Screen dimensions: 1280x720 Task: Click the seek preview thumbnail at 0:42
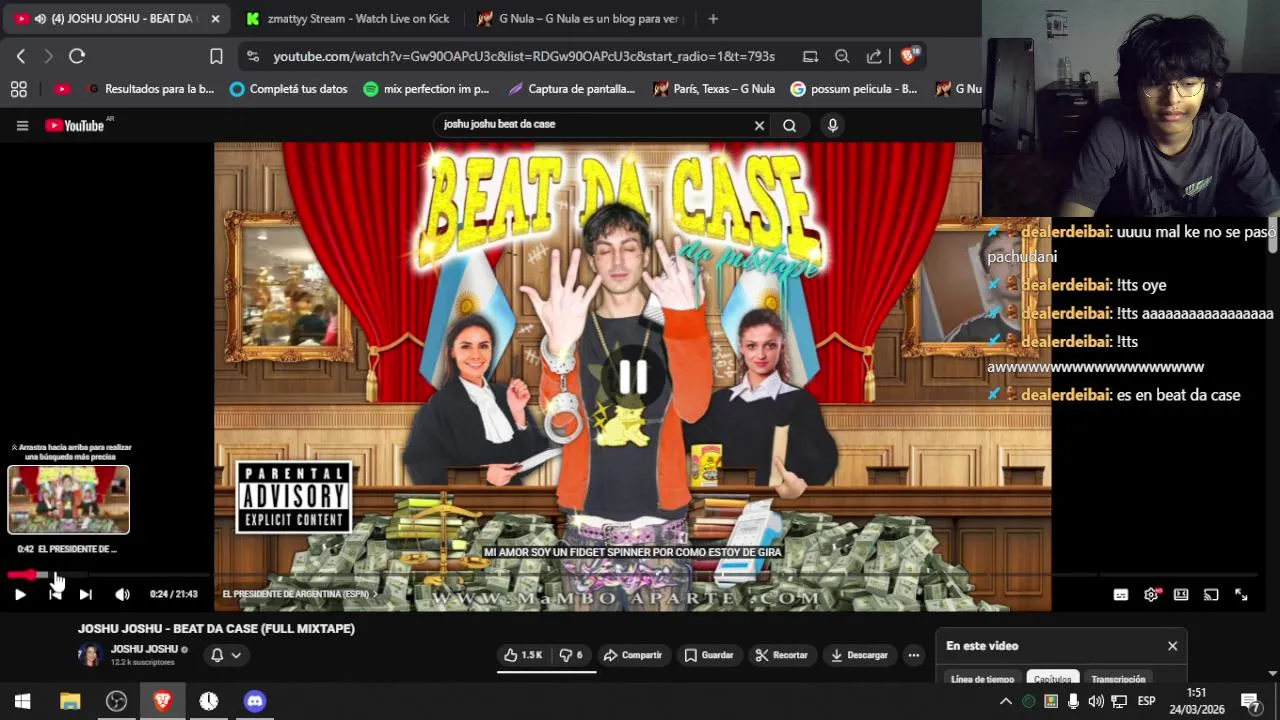(x=69, y=499)
